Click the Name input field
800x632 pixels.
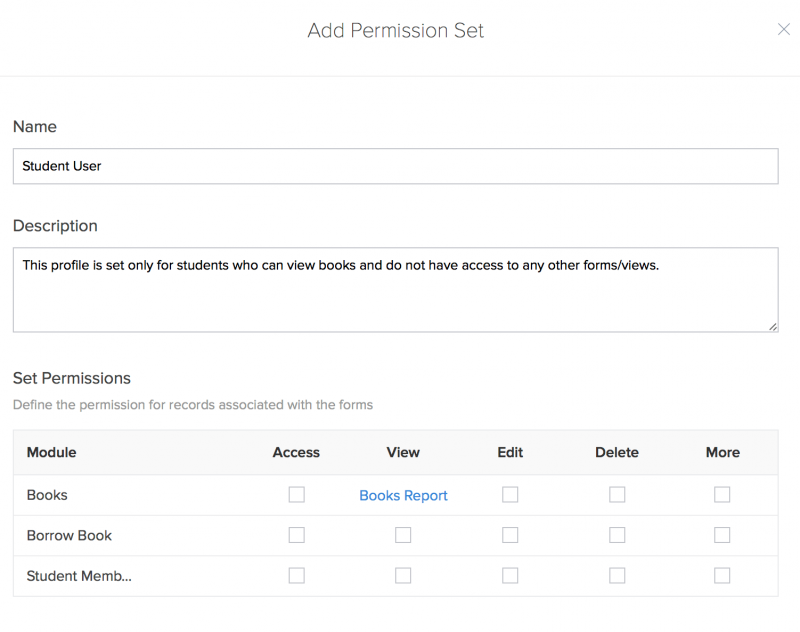pyautogui.click(x=395, y=166)
